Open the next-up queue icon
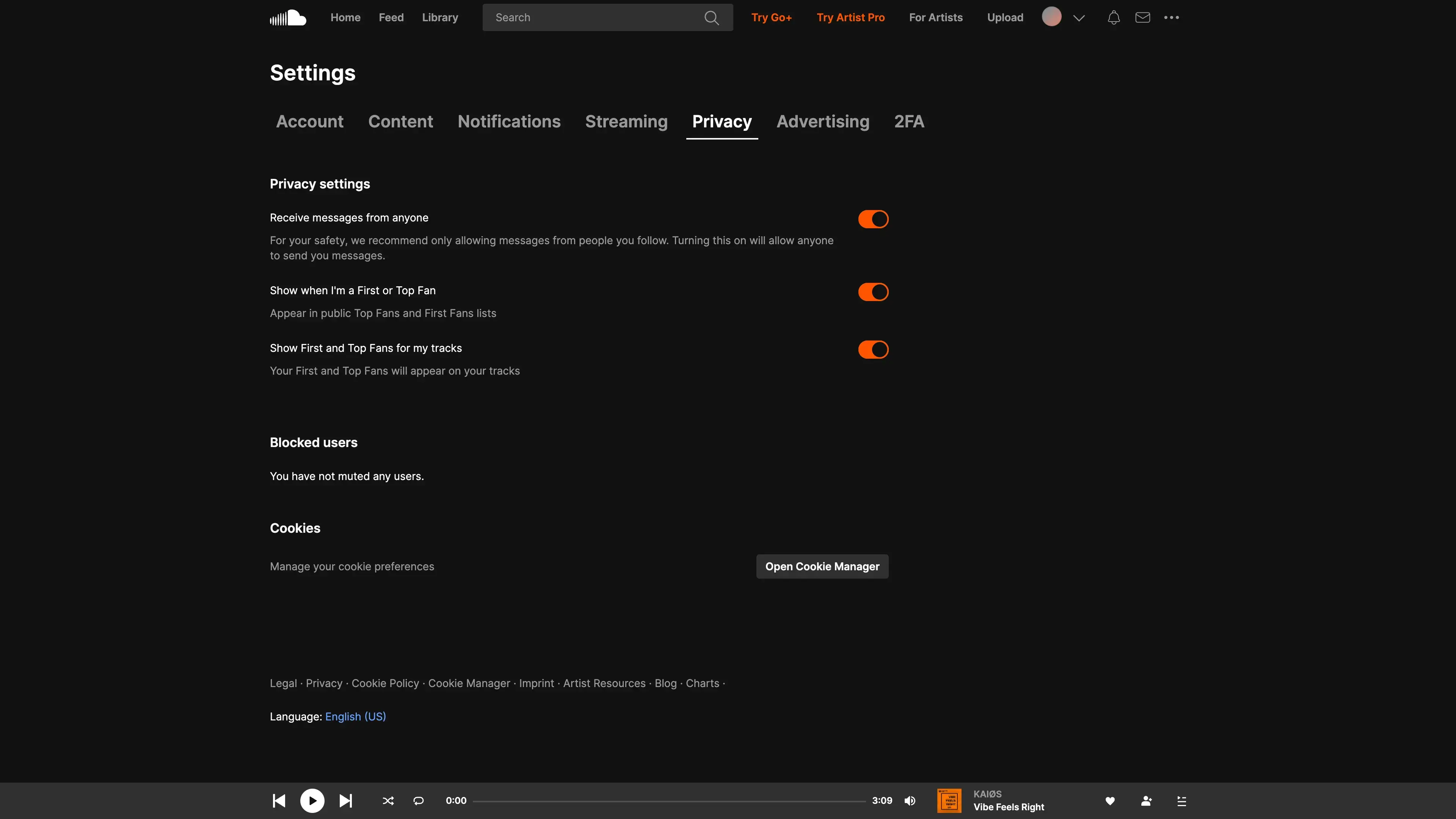This screenshot has height=819, width=1456. [1181, 800]
